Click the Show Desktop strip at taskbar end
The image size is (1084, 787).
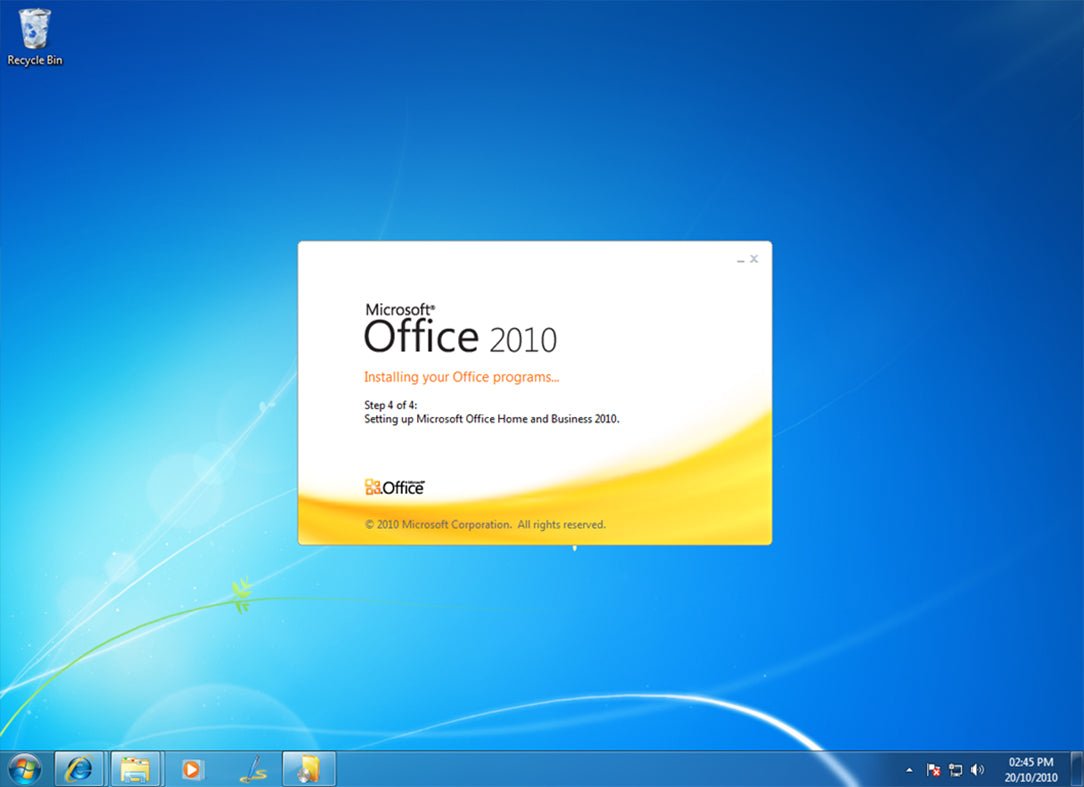(1076, 769)
